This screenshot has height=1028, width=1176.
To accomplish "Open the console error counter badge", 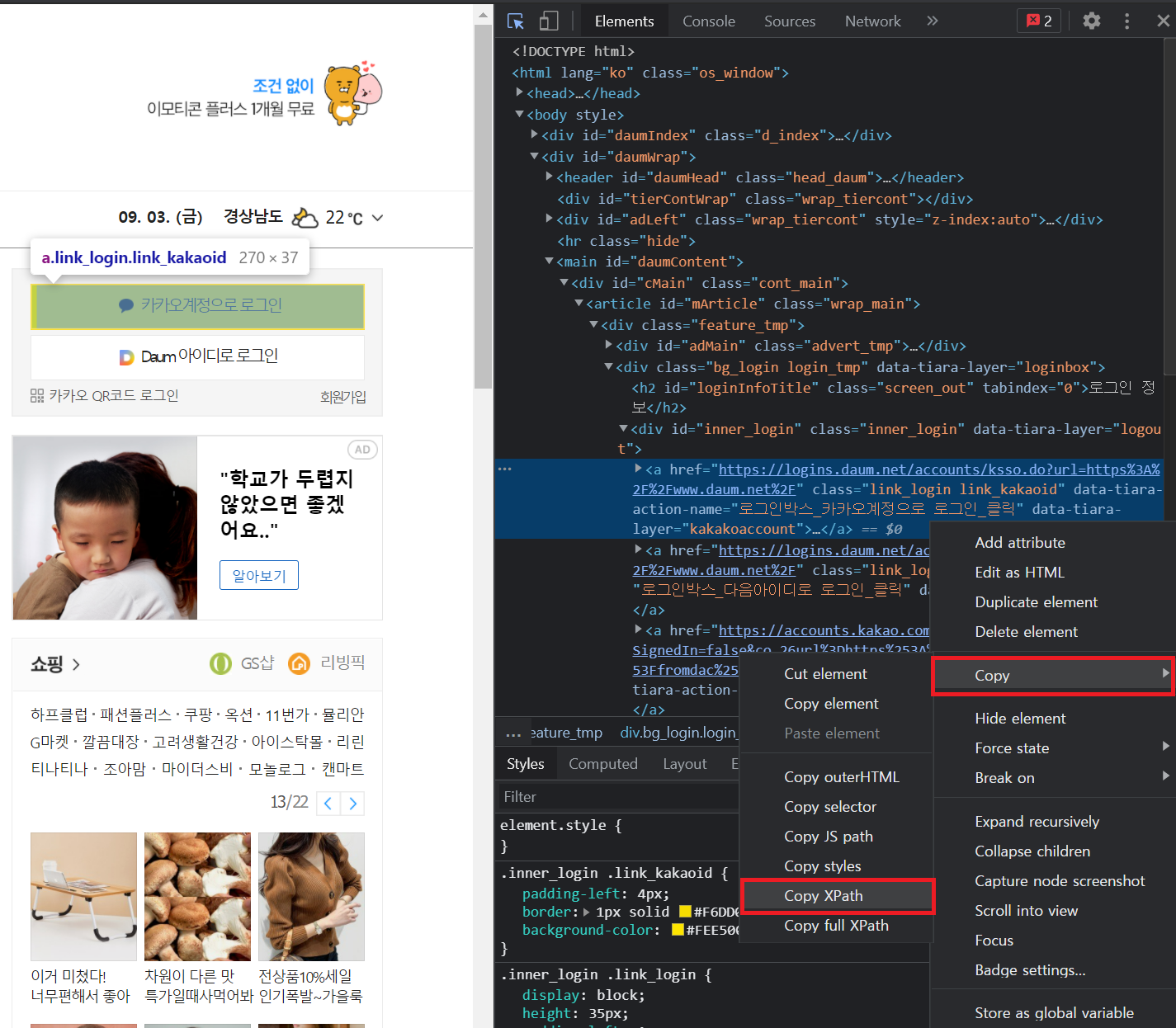I will point(1038,21).
